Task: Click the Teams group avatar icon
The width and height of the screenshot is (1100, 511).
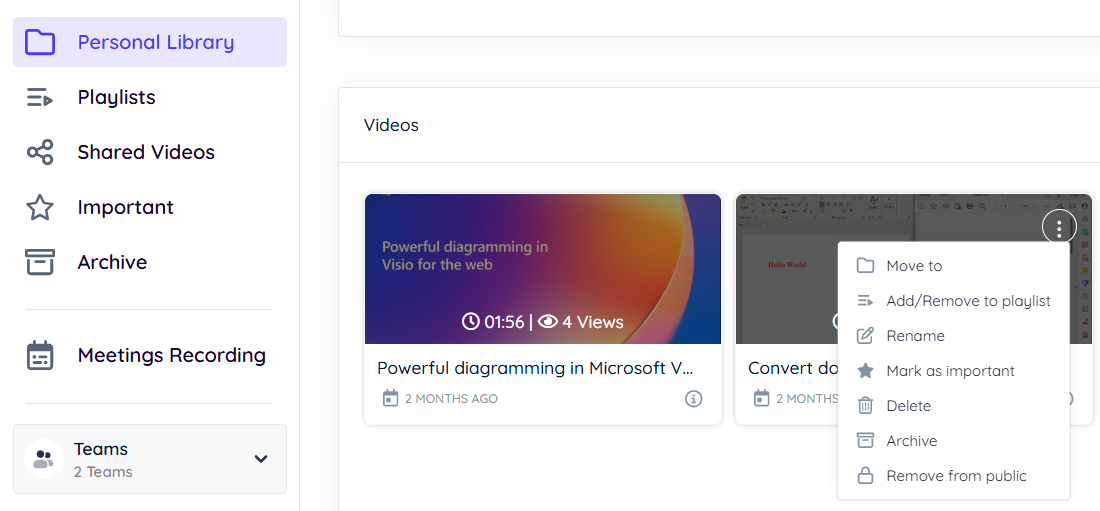Action: click(x=43, y=460)
